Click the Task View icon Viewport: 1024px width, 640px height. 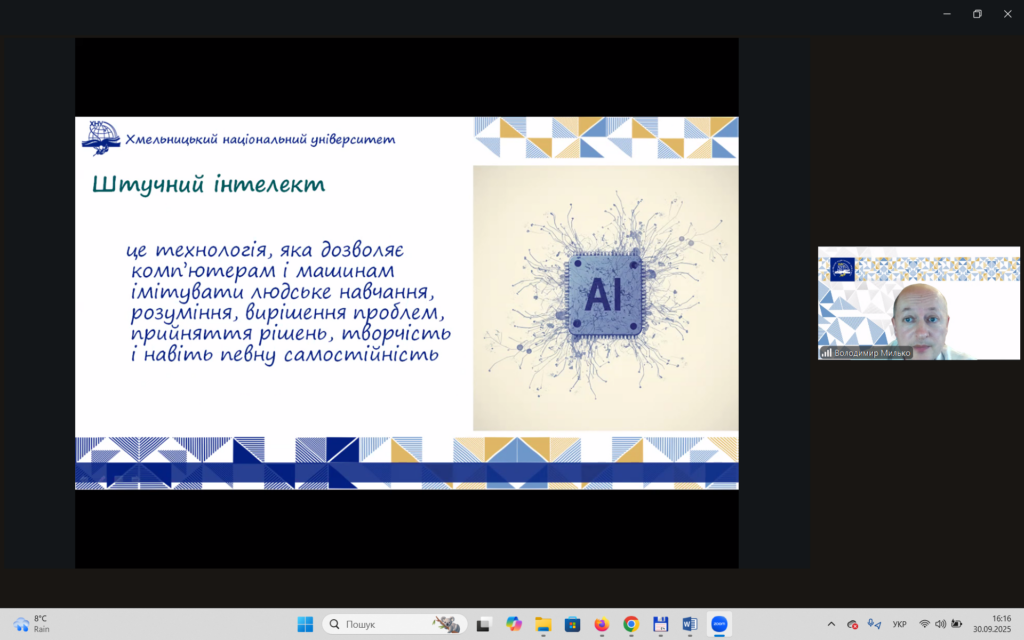pyautogui.click(x=484, y=624)
